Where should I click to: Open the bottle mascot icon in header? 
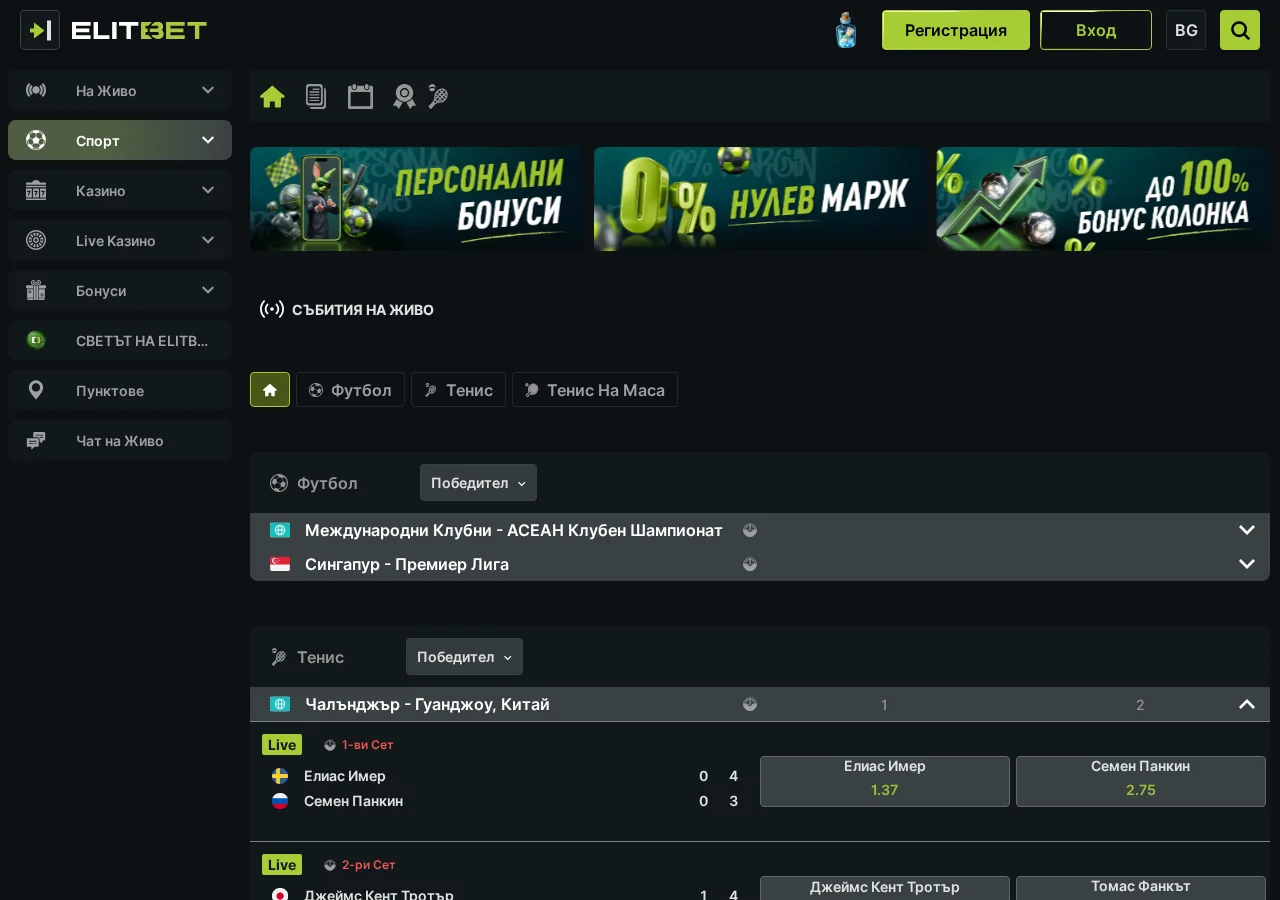point(846,30)
